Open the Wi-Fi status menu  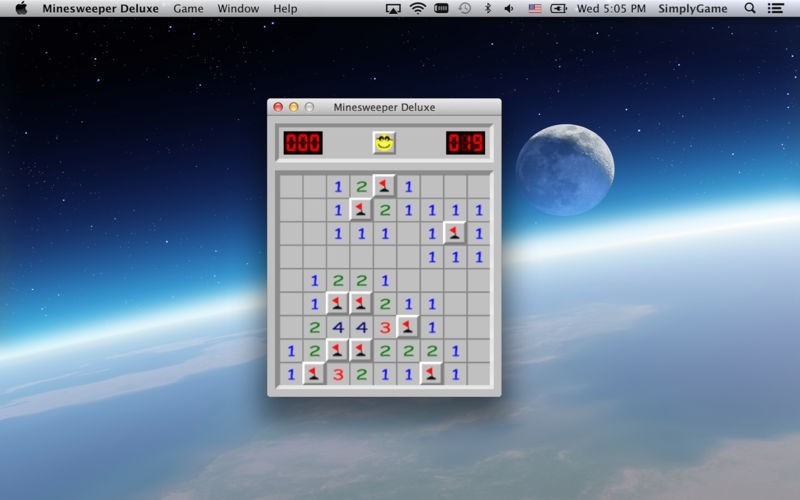tap(417, 8)
